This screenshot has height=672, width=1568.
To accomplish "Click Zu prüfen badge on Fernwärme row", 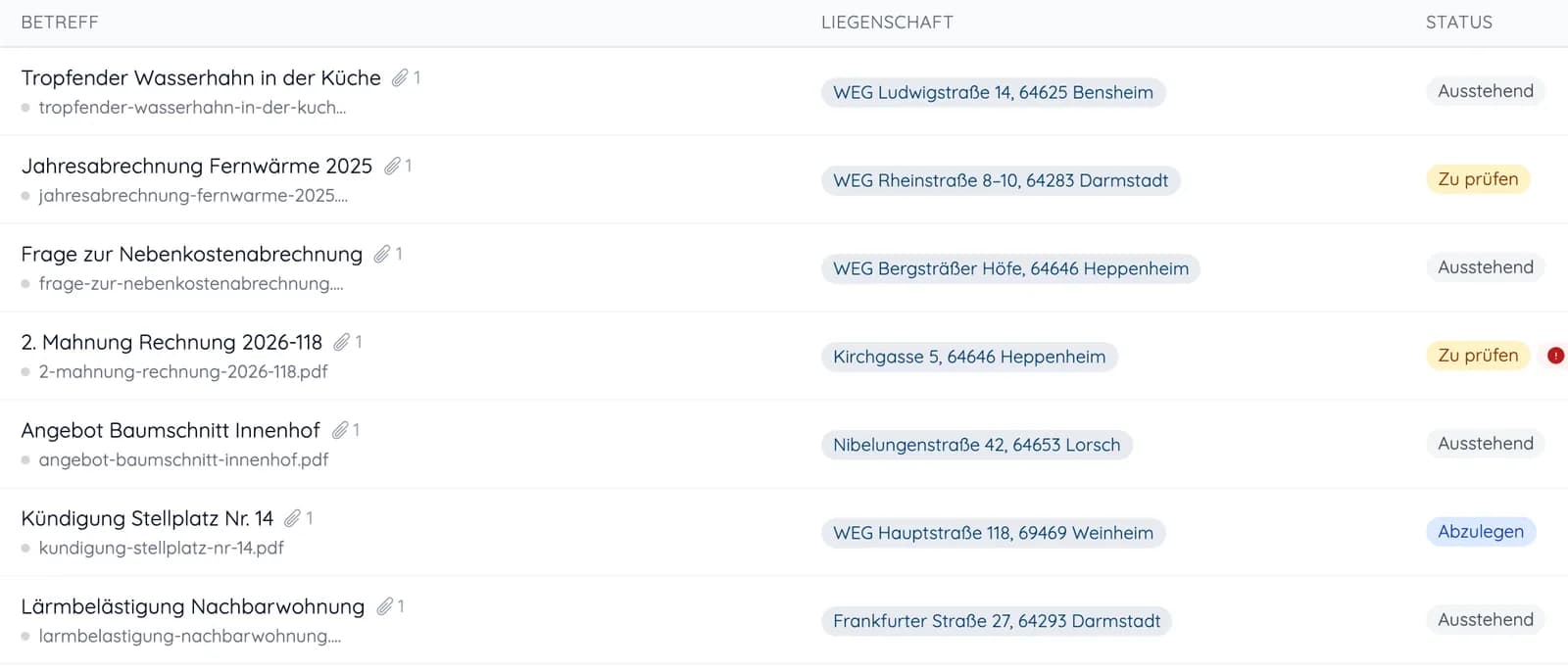I will pos(1478,179).
